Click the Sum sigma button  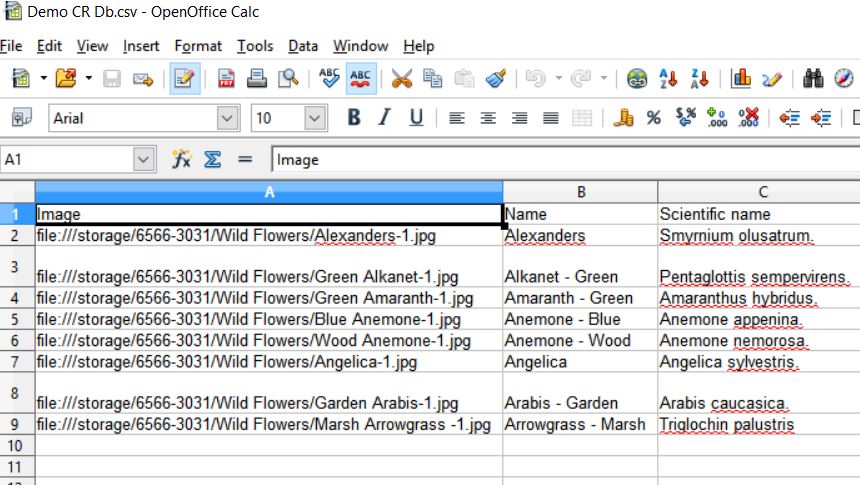coord(212,160)
